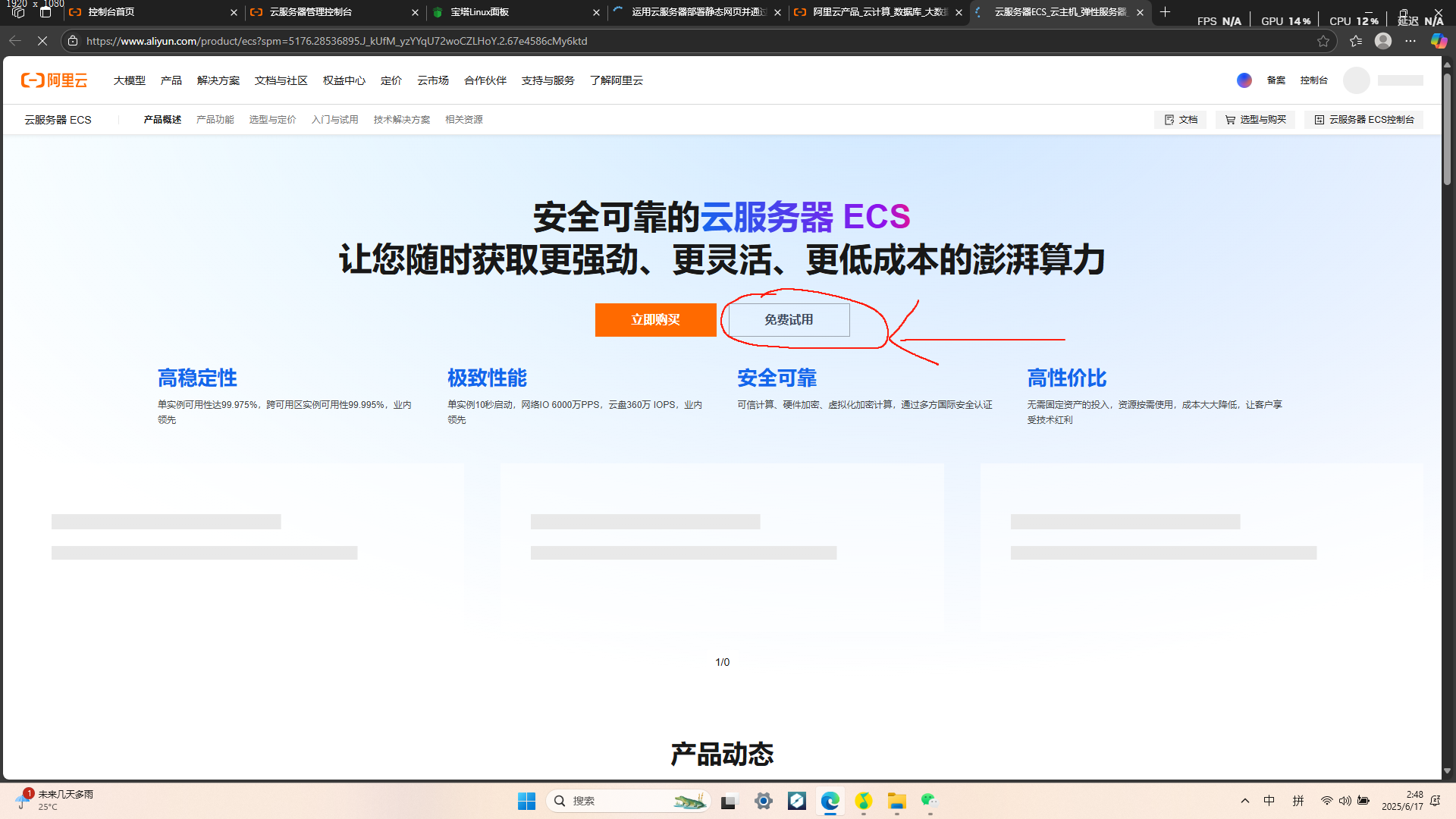
Task: Click the scrollbar down arrow
Action: 1447,771
